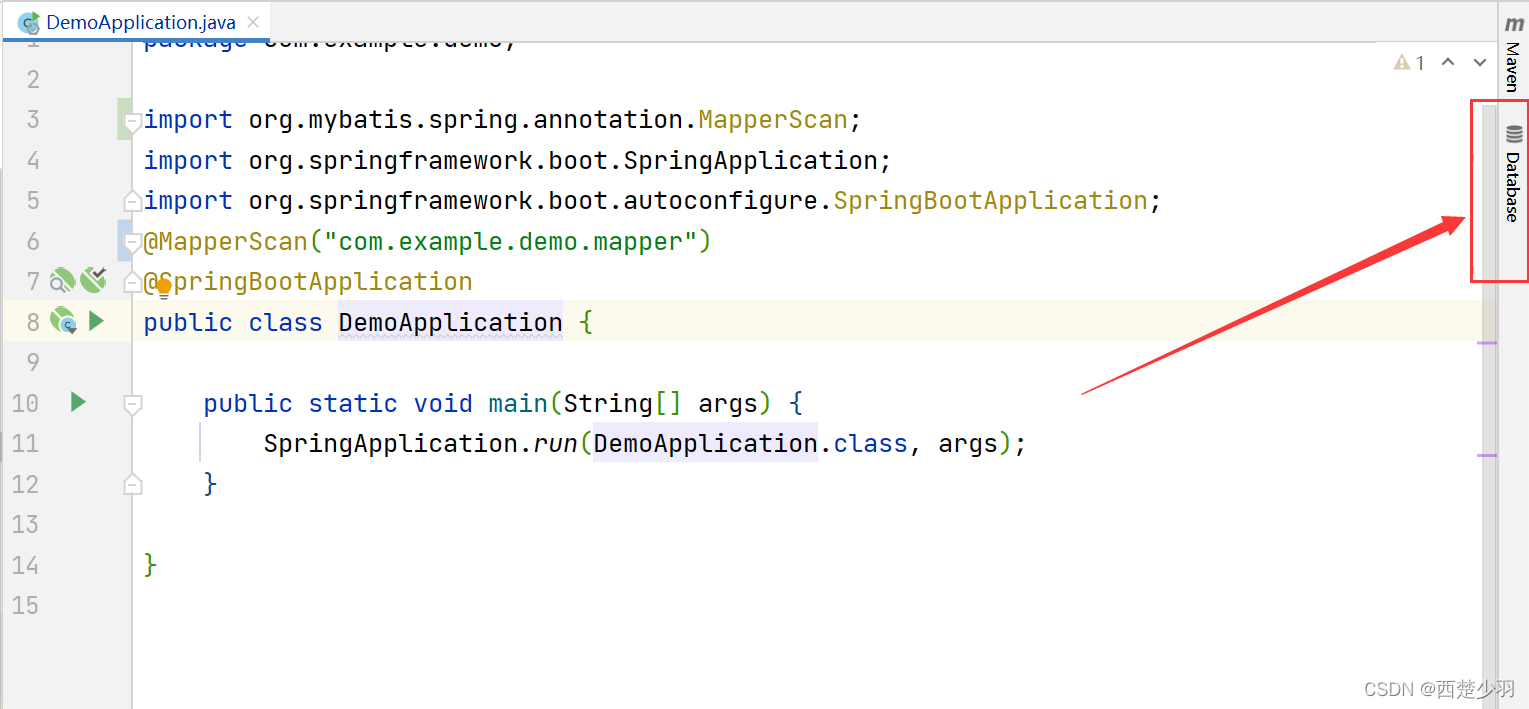Viewport: 1529px width, 709px height.
Task: Click line number 13 in the gutter
Action: [x=25, y=524]
